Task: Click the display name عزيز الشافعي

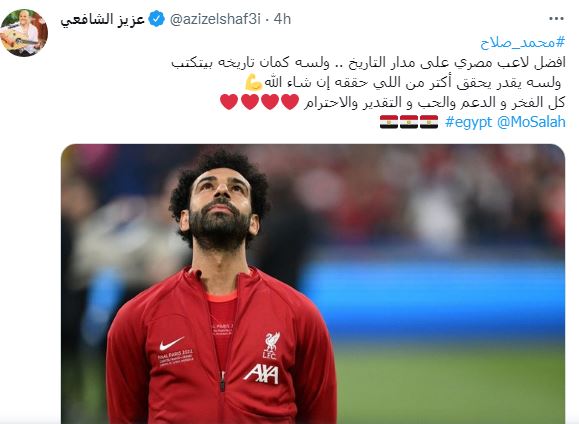Action: pos(102,19)
